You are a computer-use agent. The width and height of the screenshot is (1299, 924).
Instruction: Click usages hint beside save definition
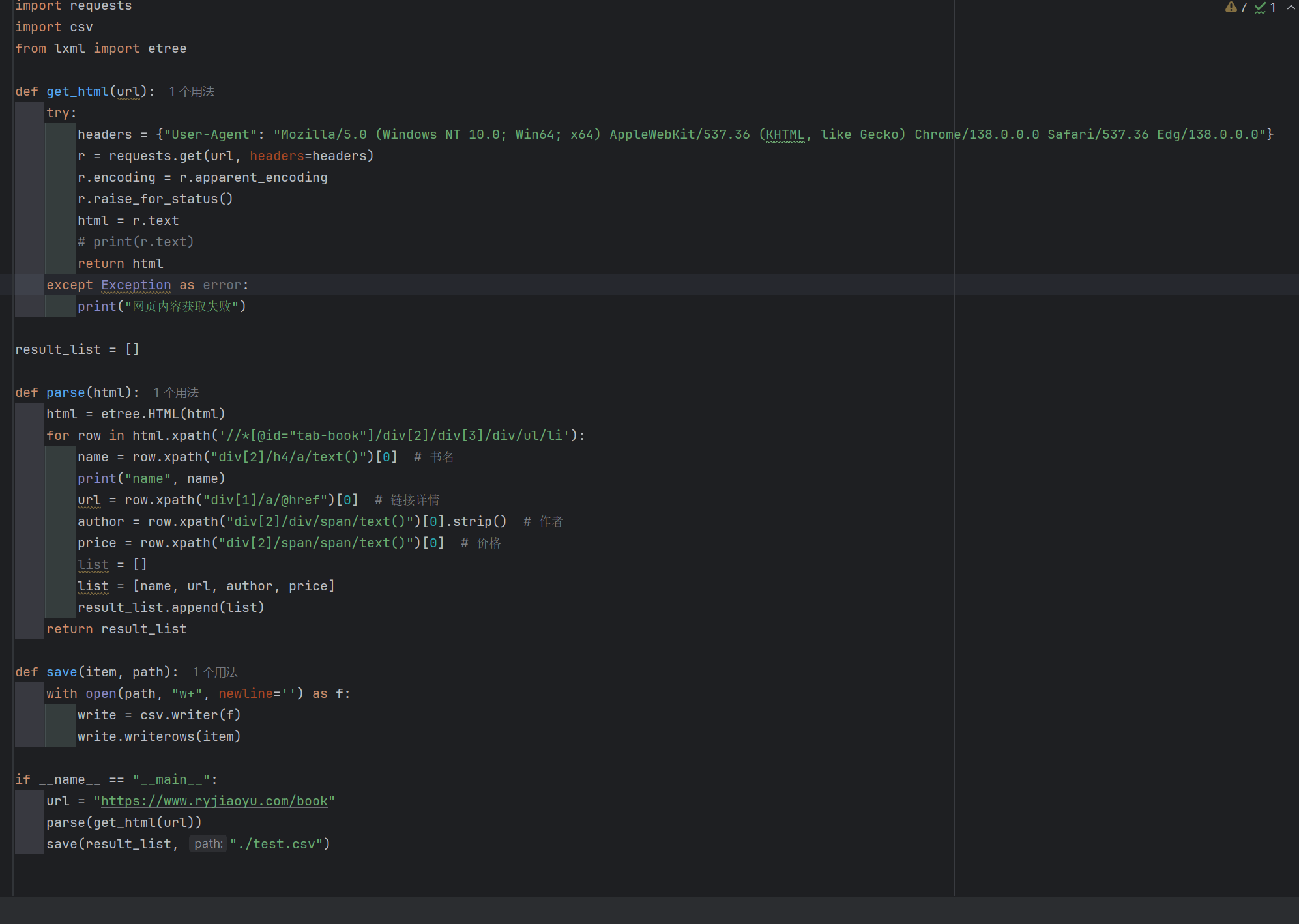pos(215,672)
